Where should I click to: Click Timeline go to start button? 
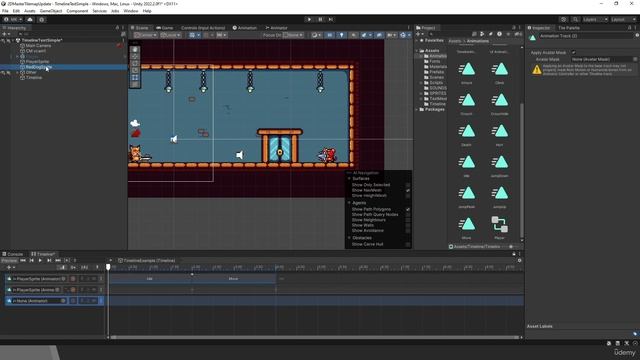[23, 260]
